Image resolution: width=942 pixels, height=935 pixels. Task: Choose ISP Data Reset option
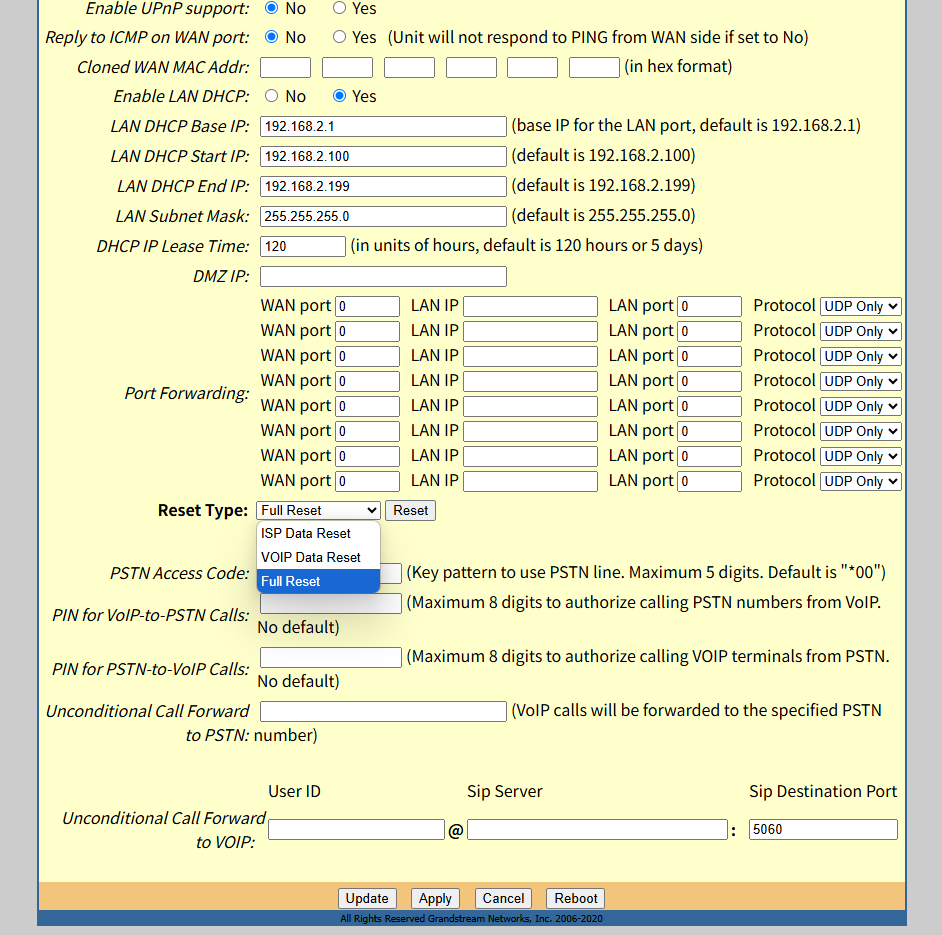click(318, 534)
